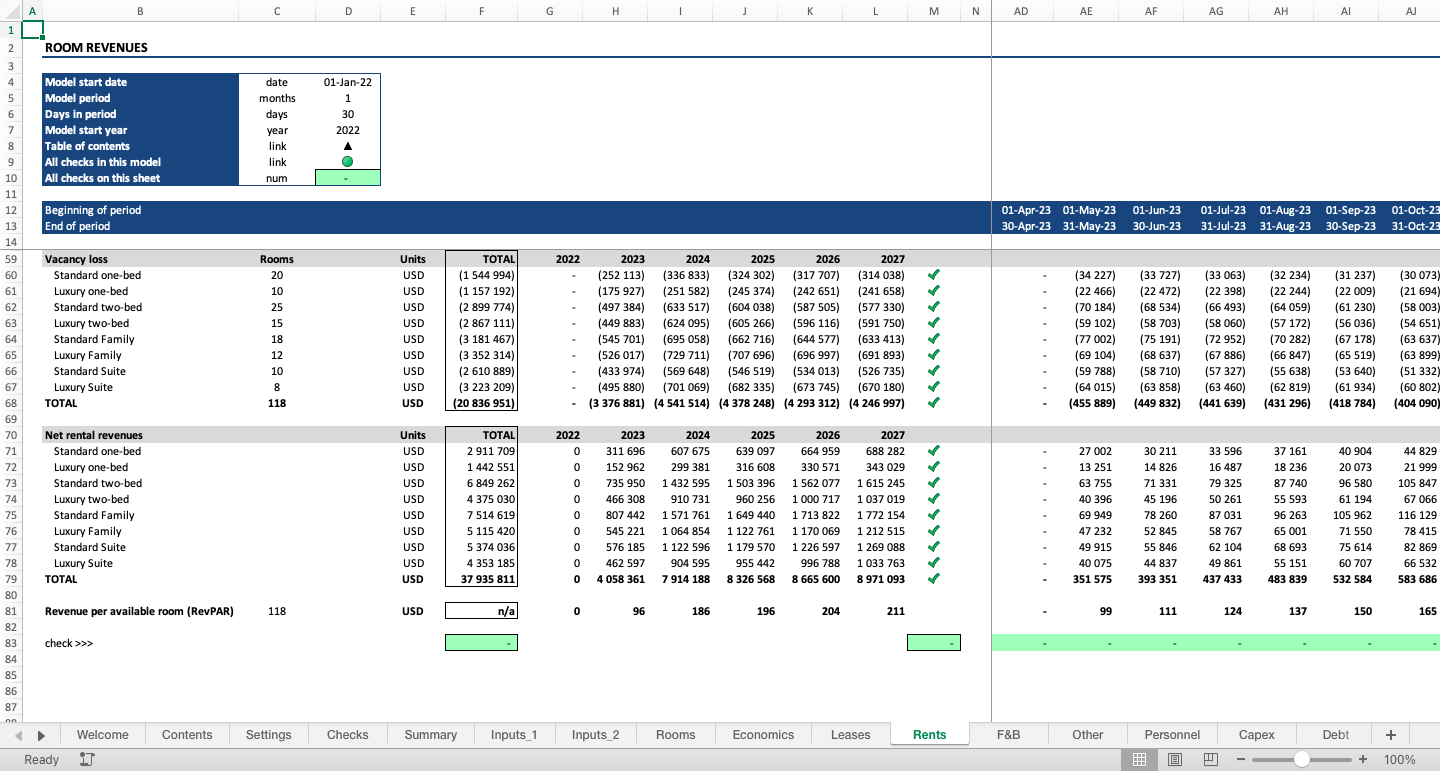Open the Checks sheet
1440x771 pixels.
[x=347, y=734]
